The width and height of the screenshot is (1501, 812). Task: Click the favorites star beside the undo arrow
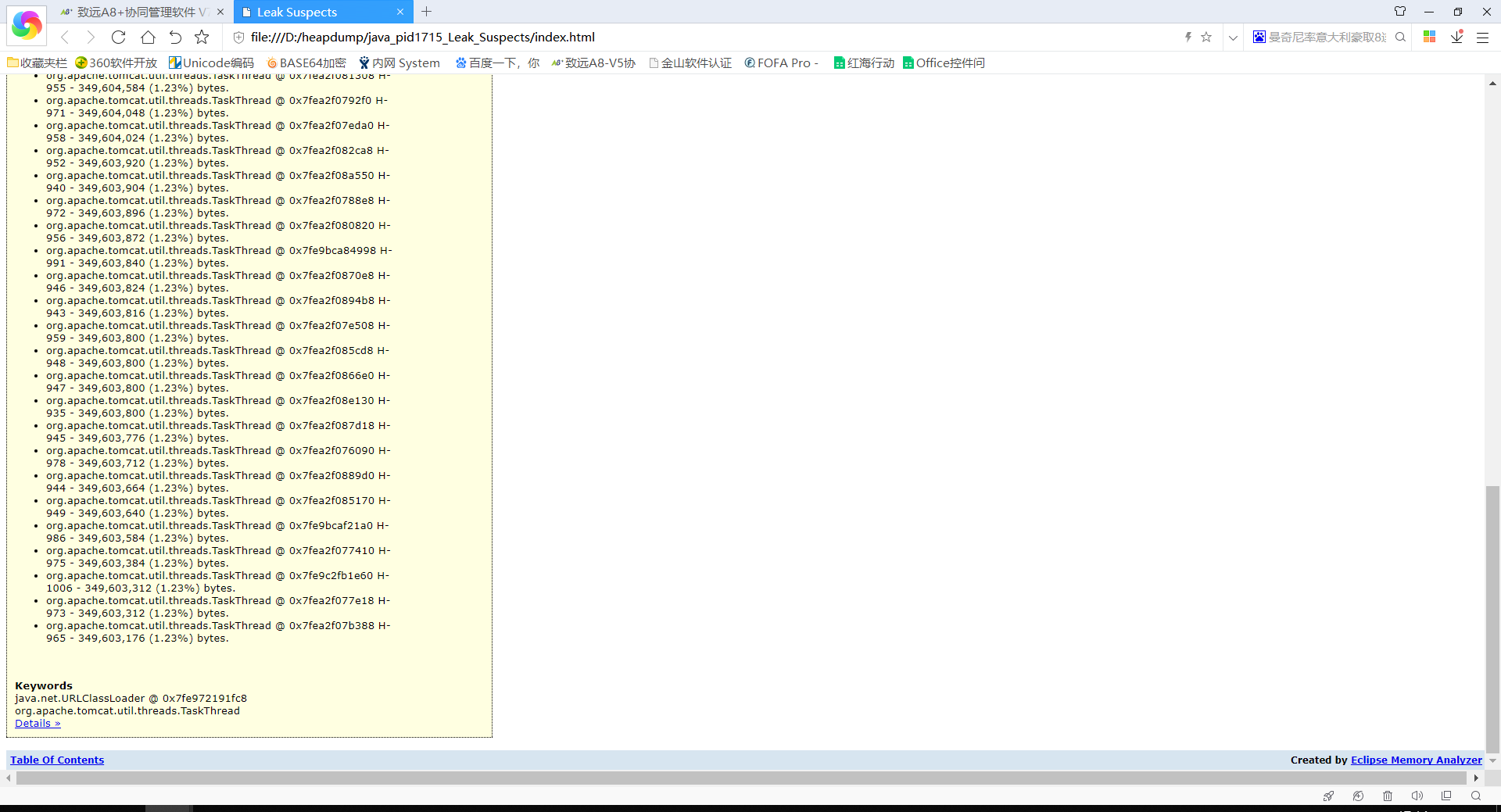(202, 37)
